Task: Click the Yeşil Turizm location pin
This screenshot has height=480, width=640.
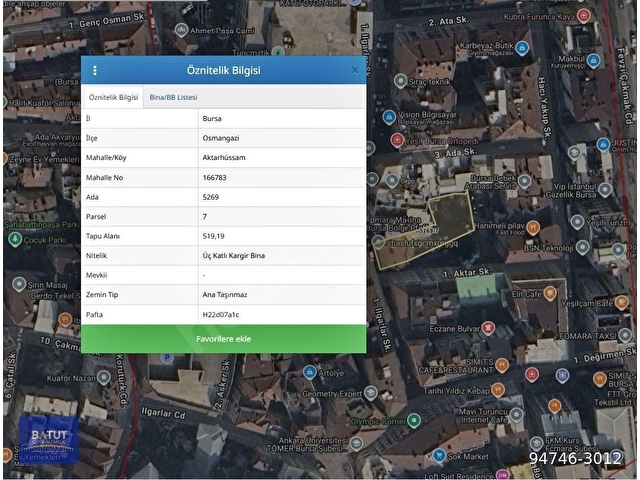Action: [x=577, y=222]
